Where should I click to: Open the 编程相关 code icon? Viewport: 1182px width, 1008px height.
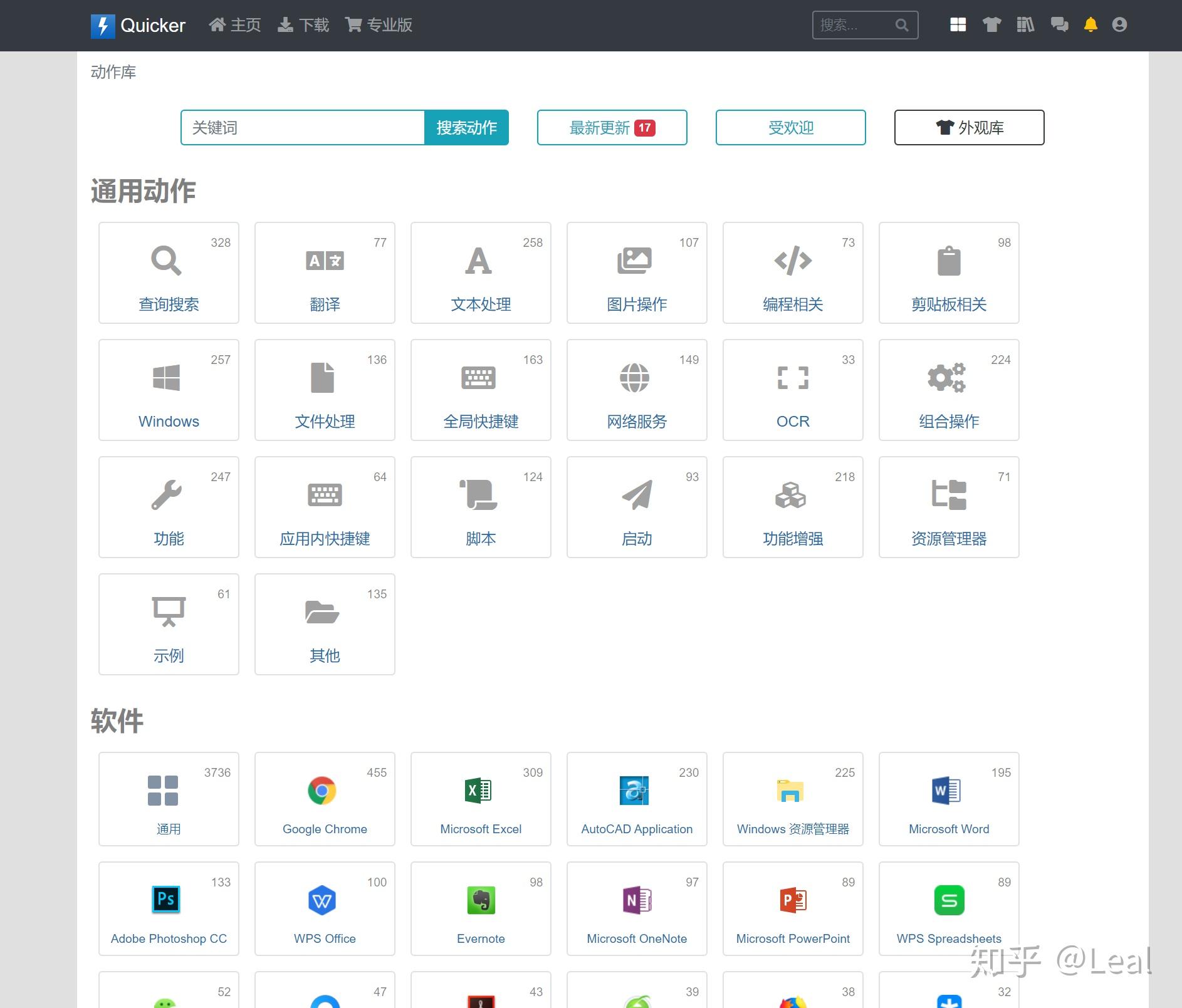tap(793, 261)
